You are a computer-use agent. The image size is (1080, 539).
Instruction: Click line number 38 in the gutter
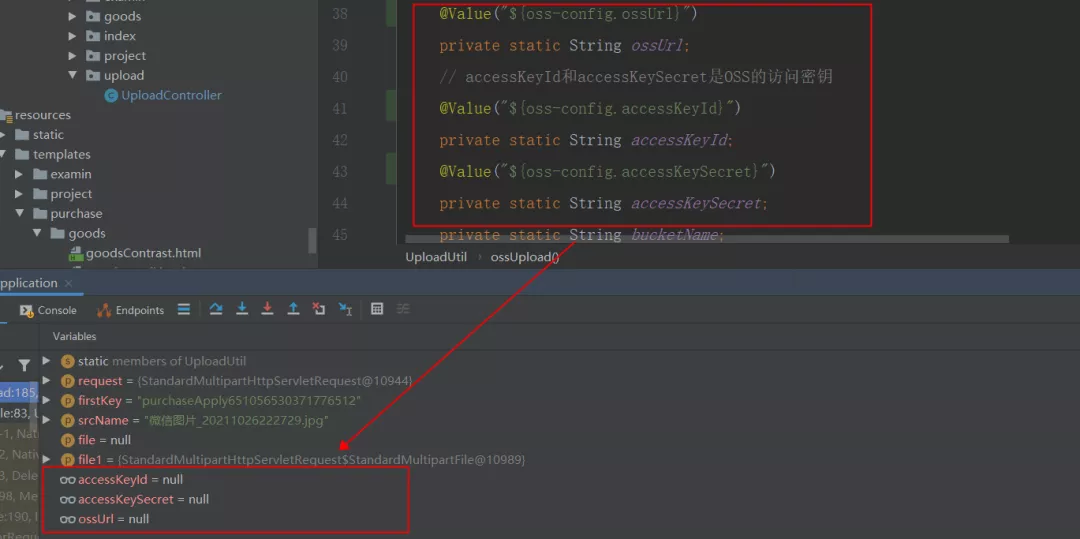coord(339,13)
